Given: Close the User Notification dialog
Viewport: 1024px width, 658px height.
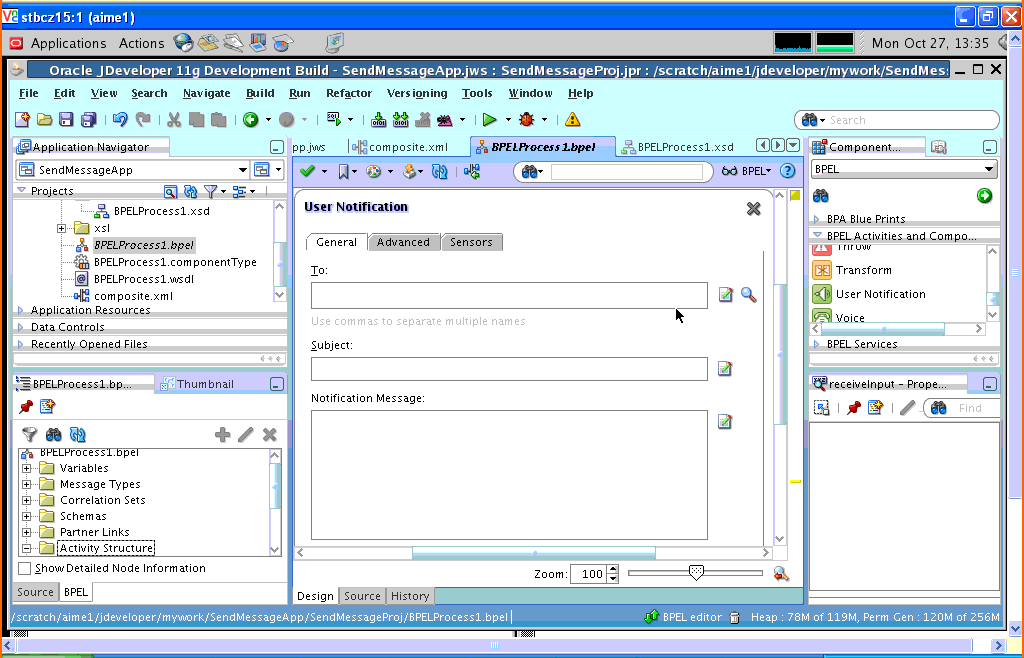Looking at the screenshot, I should tap(754, 209).
